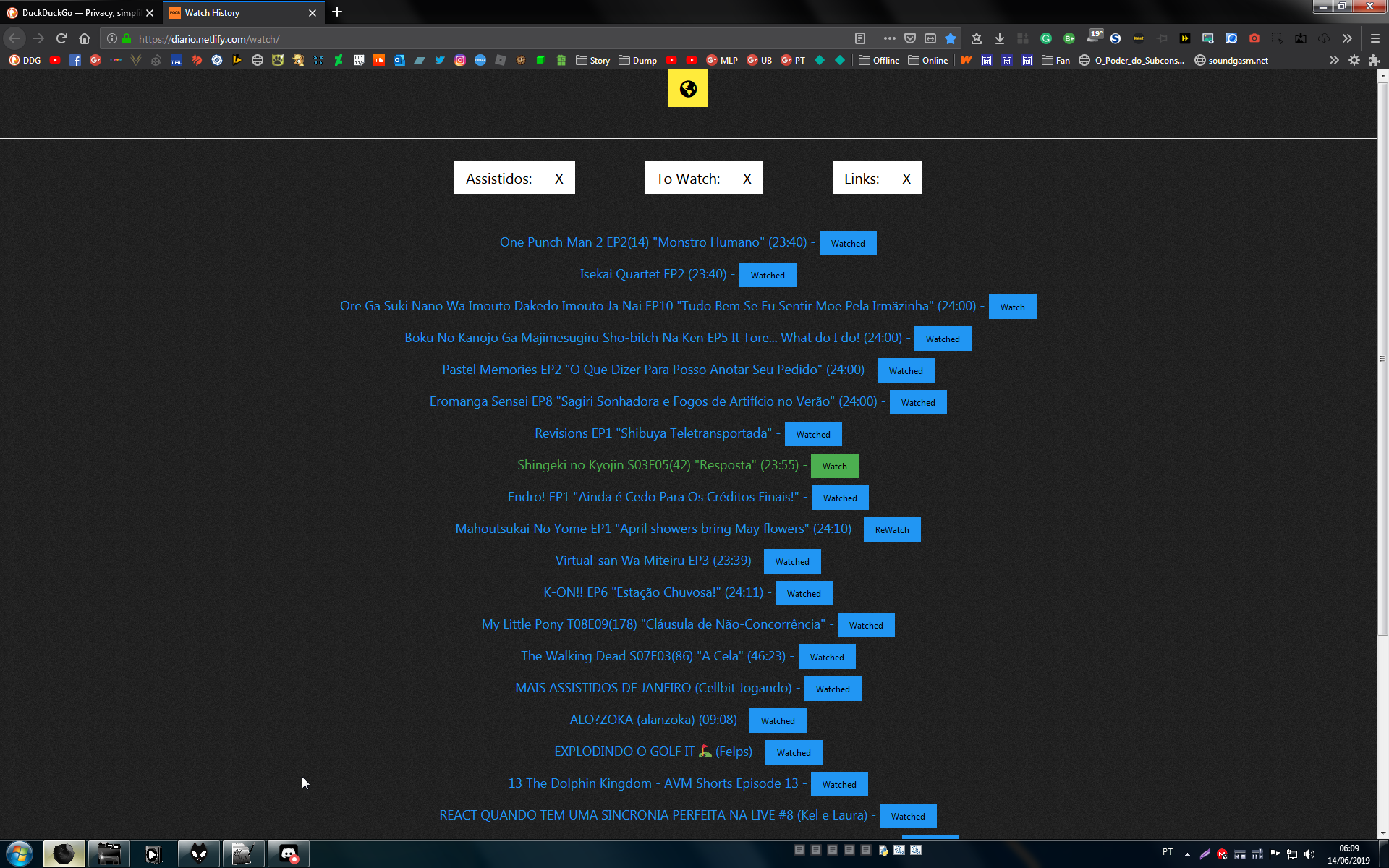Reload the page with the refresh icon
This screenshot has width=1389, height=868.
61,38
